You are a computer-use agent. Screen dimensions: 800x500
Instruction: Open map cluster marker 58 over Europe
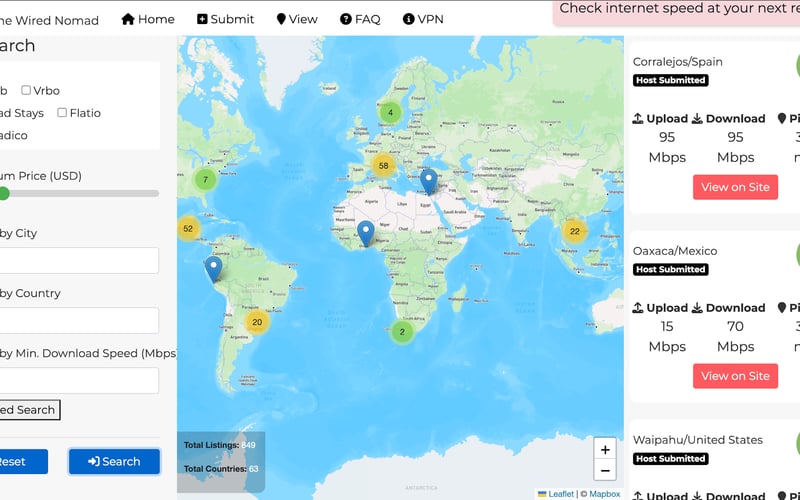point(383,166)
